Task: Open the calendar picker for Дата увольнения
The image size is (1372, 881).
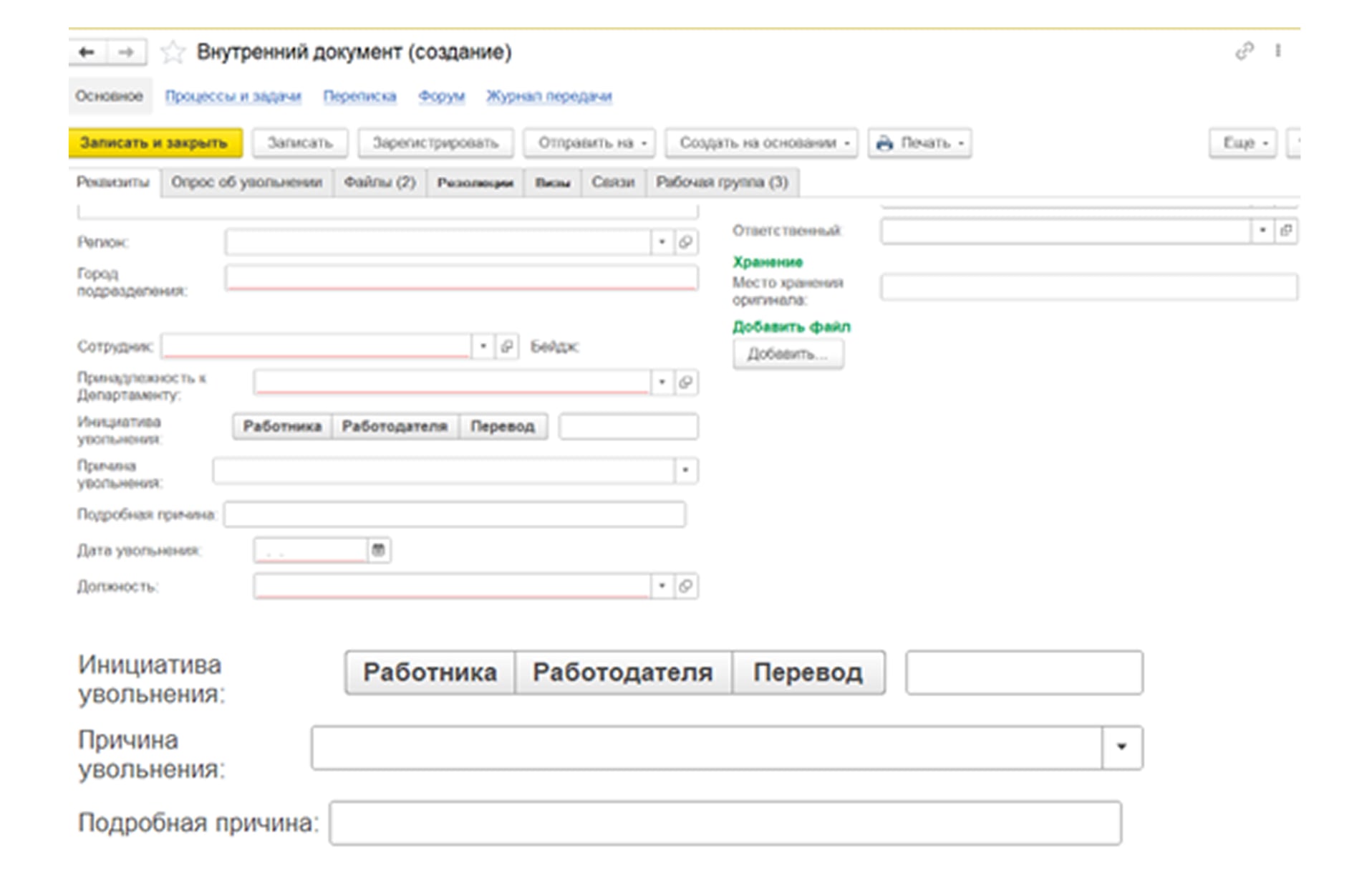Action: [x=380, y=550]
